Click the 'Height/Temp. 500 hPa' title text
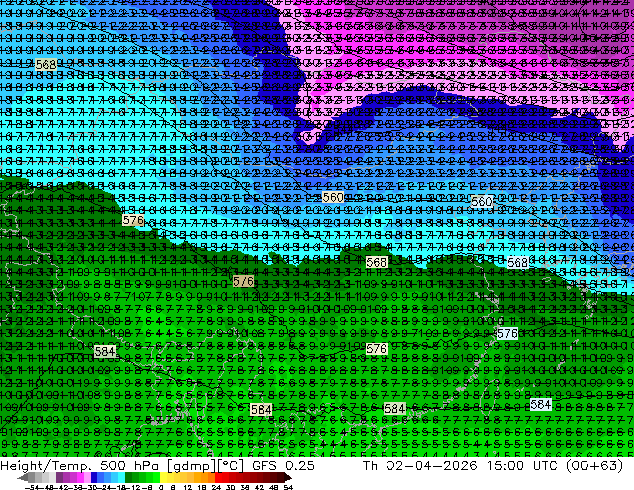The image size is (634, 490). click(x=80, y=466)
